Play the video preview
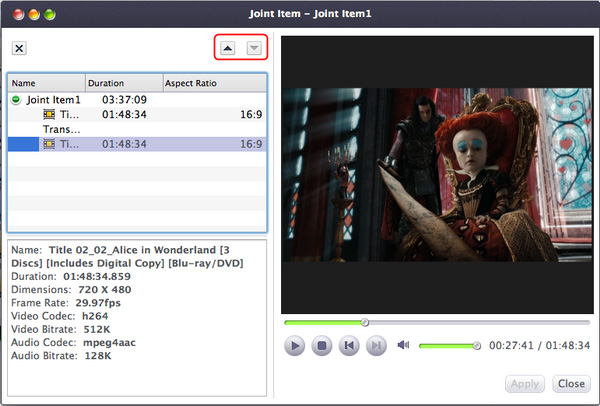 [295, 346]
